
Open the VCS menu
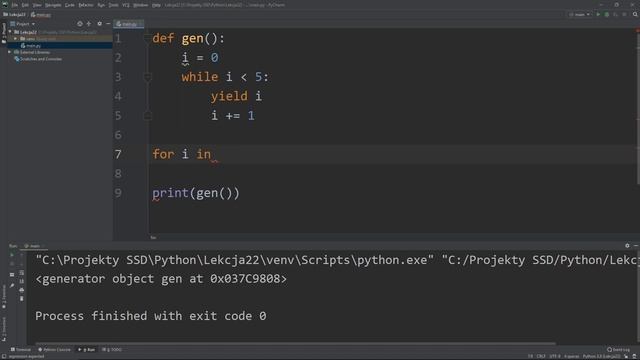[x=126, y=5]
